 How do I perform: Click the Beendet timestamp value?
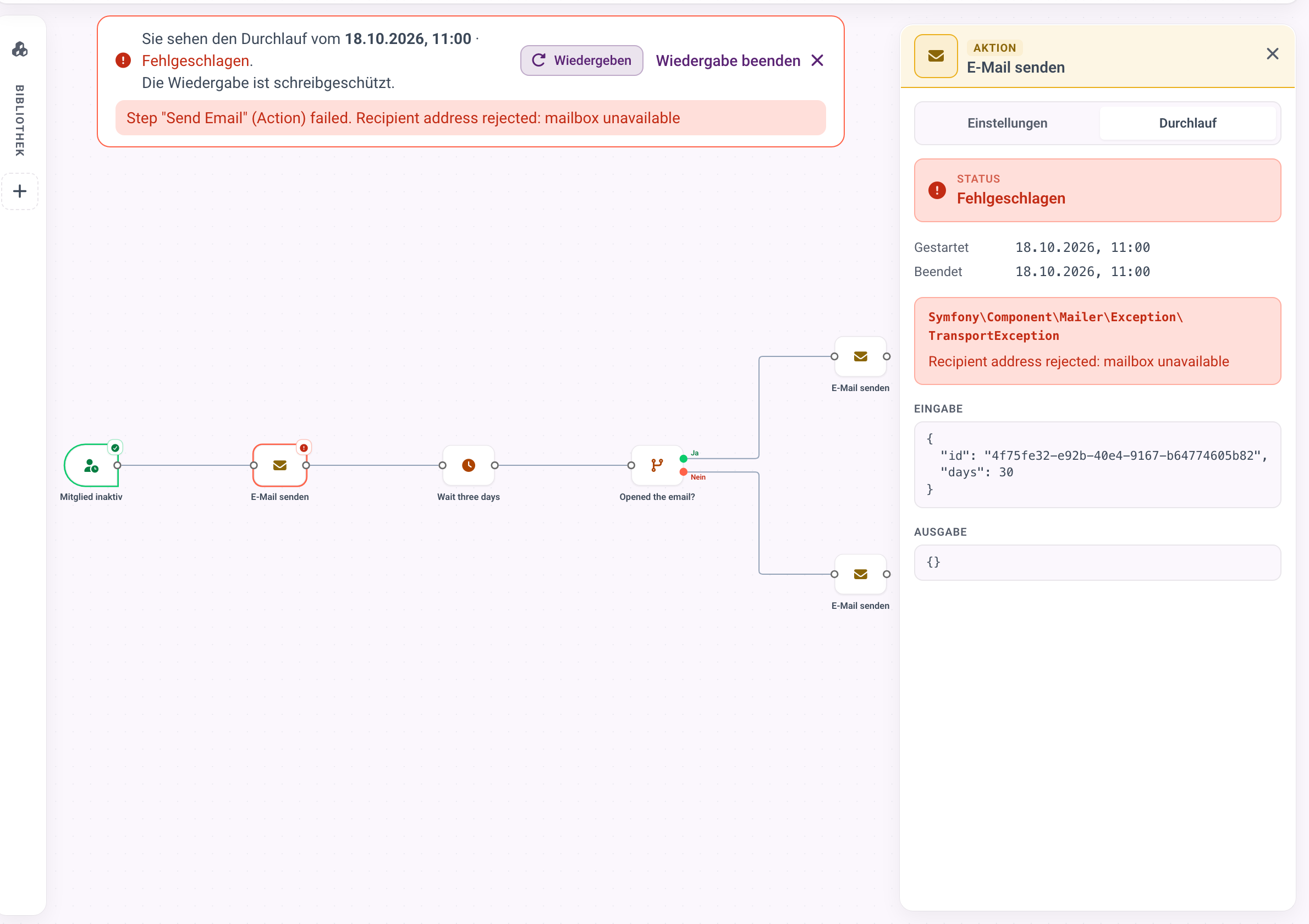pyautogui.click(x=1082, y=271)
